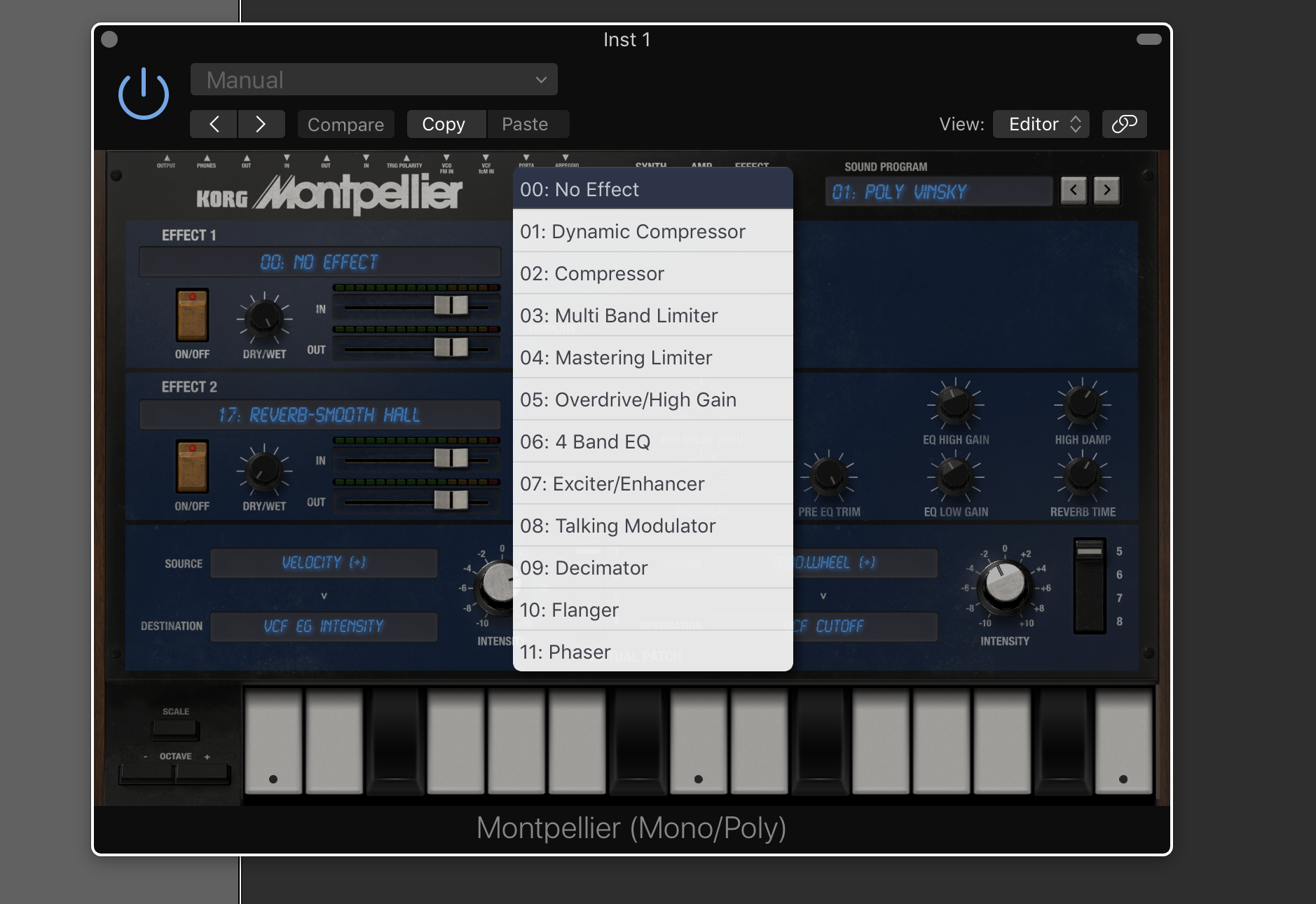Click the window close dot
The width and height of the screenshot is (1316, 904).
pos(109,39)
